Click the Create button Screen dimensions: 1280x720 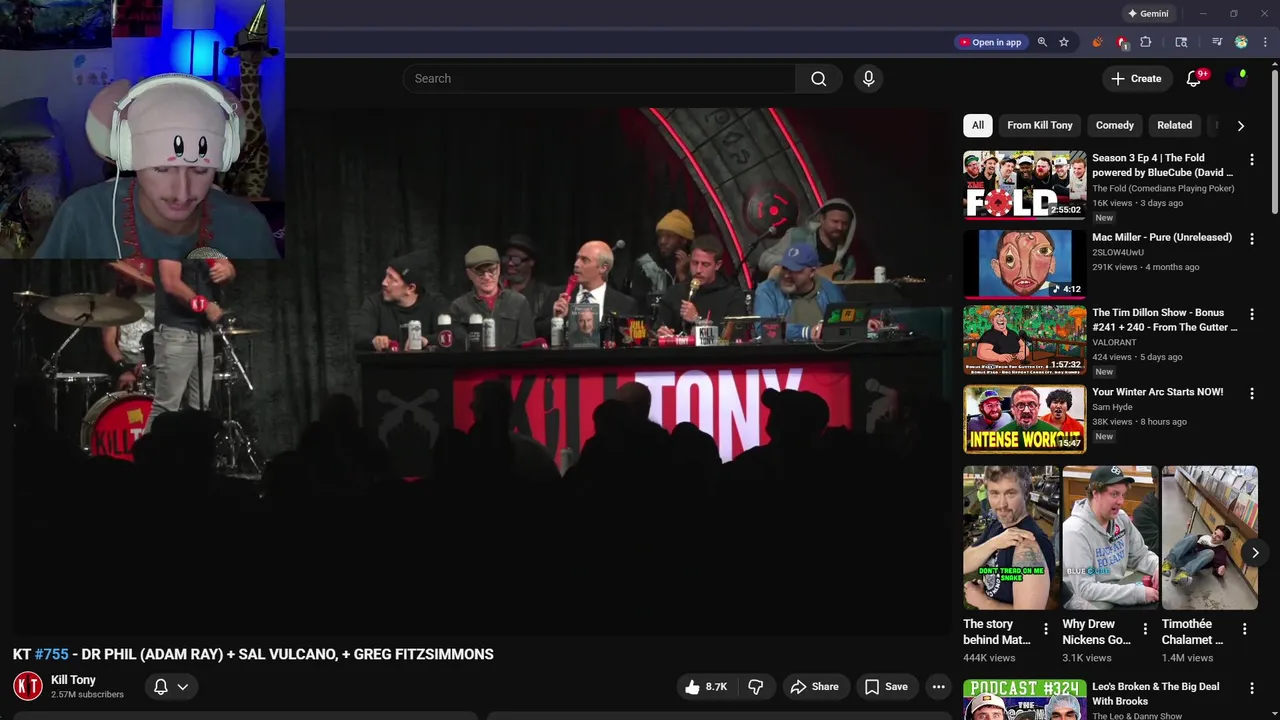[1136, 78]
